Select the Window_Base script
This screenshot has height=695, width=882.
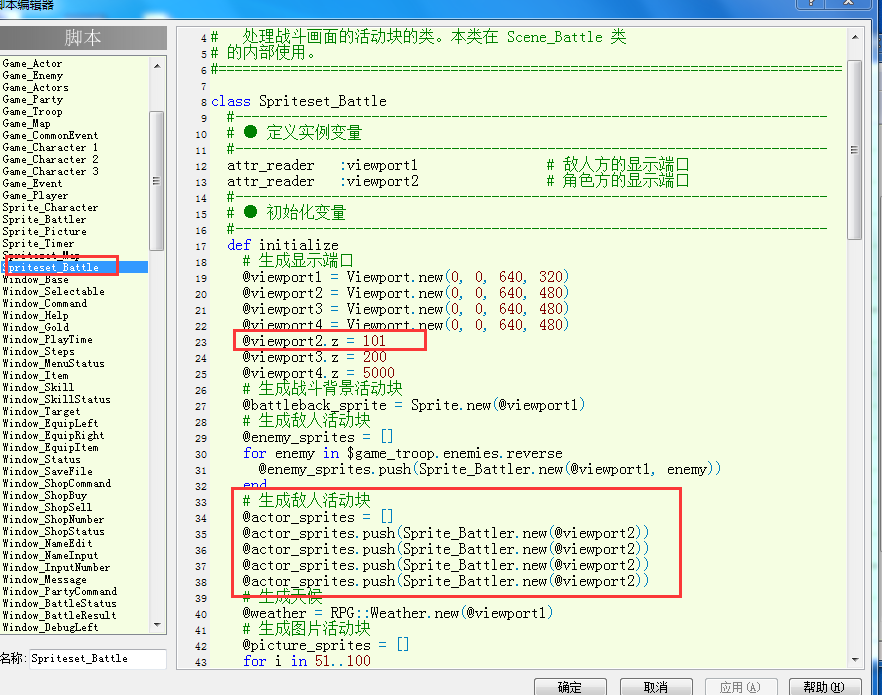(35, 279)
